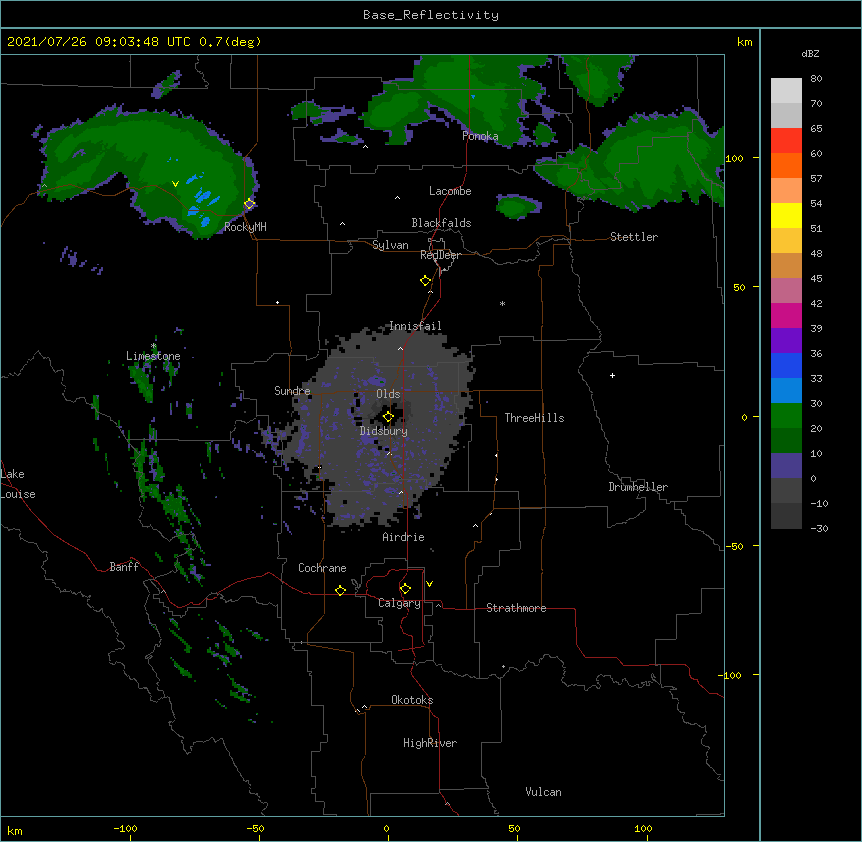Click the Stettler label
Image resolution: width=862 pixels, height=842 pixels.
(634, 237)
